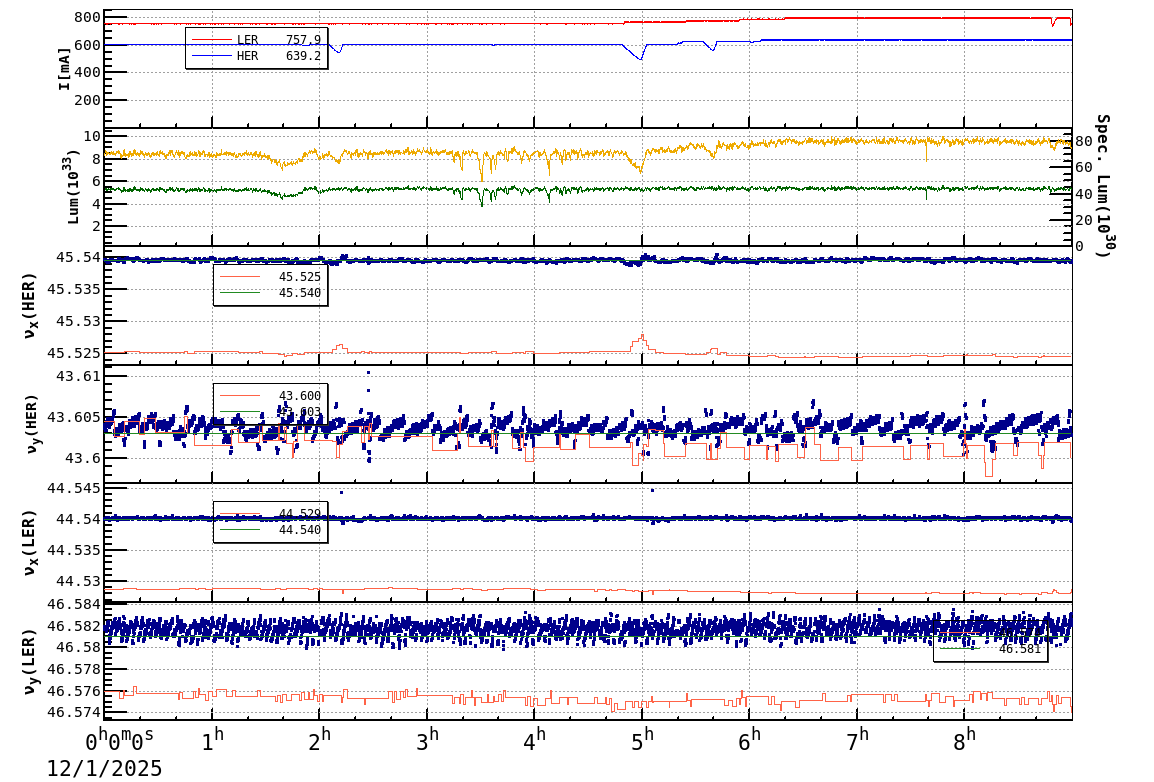Select the I[mA] axis label
1154x782 pixels.
[65, 69]
